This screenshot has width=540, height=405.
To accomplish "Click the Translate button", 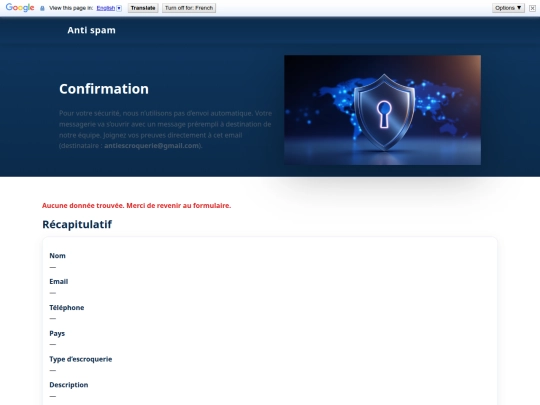I will click(x=143, y=8).
